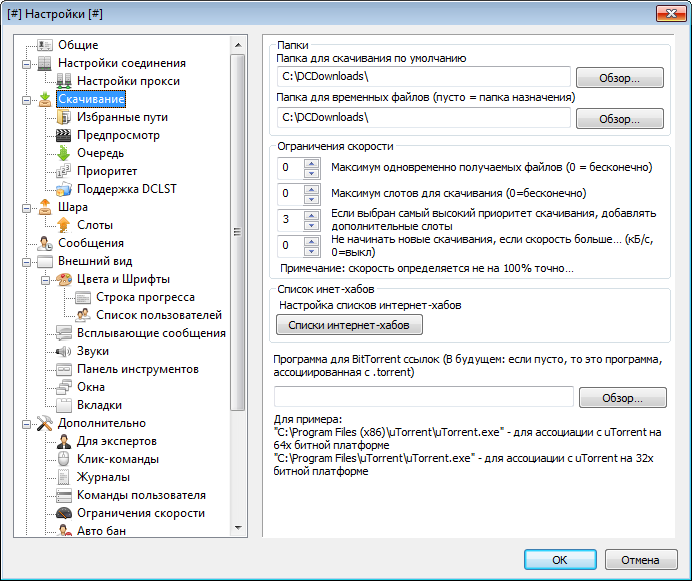Click the temporary files folder field
The image size is (692, 581).
(x=424, y=118)
